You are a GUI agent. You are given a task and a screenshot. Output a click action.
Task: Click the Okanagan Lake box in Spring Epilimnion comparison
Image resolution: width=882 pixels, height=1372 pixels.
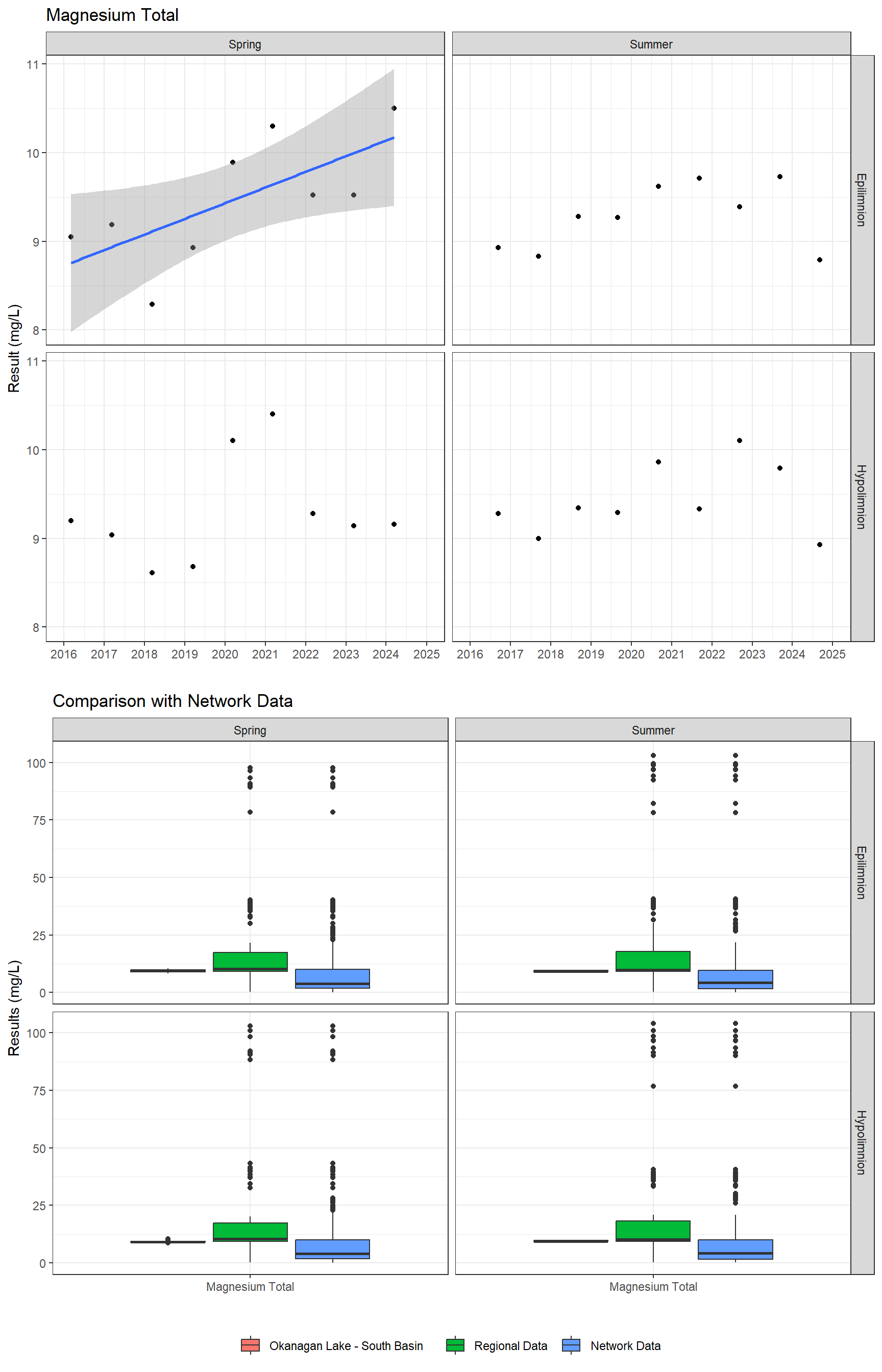(168, 971)
